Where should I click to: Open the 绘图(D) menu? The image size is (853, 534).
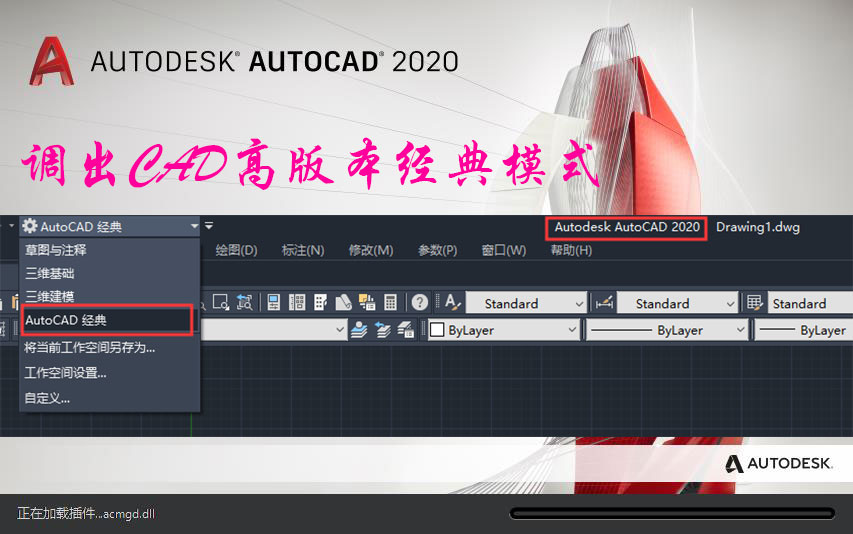(x=237, y=250)
